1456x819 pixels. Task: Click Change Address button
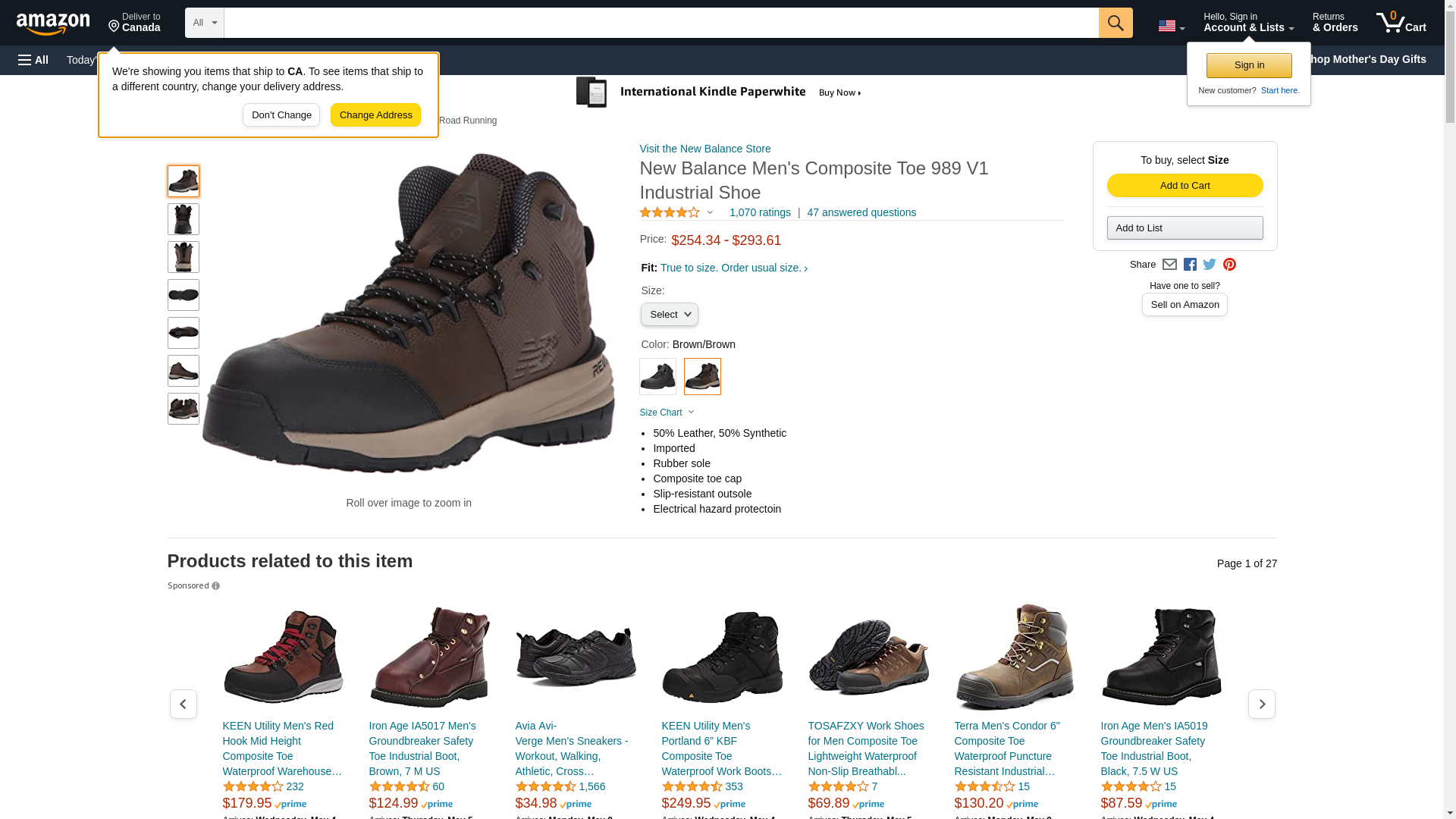click(x=375, y=115)
